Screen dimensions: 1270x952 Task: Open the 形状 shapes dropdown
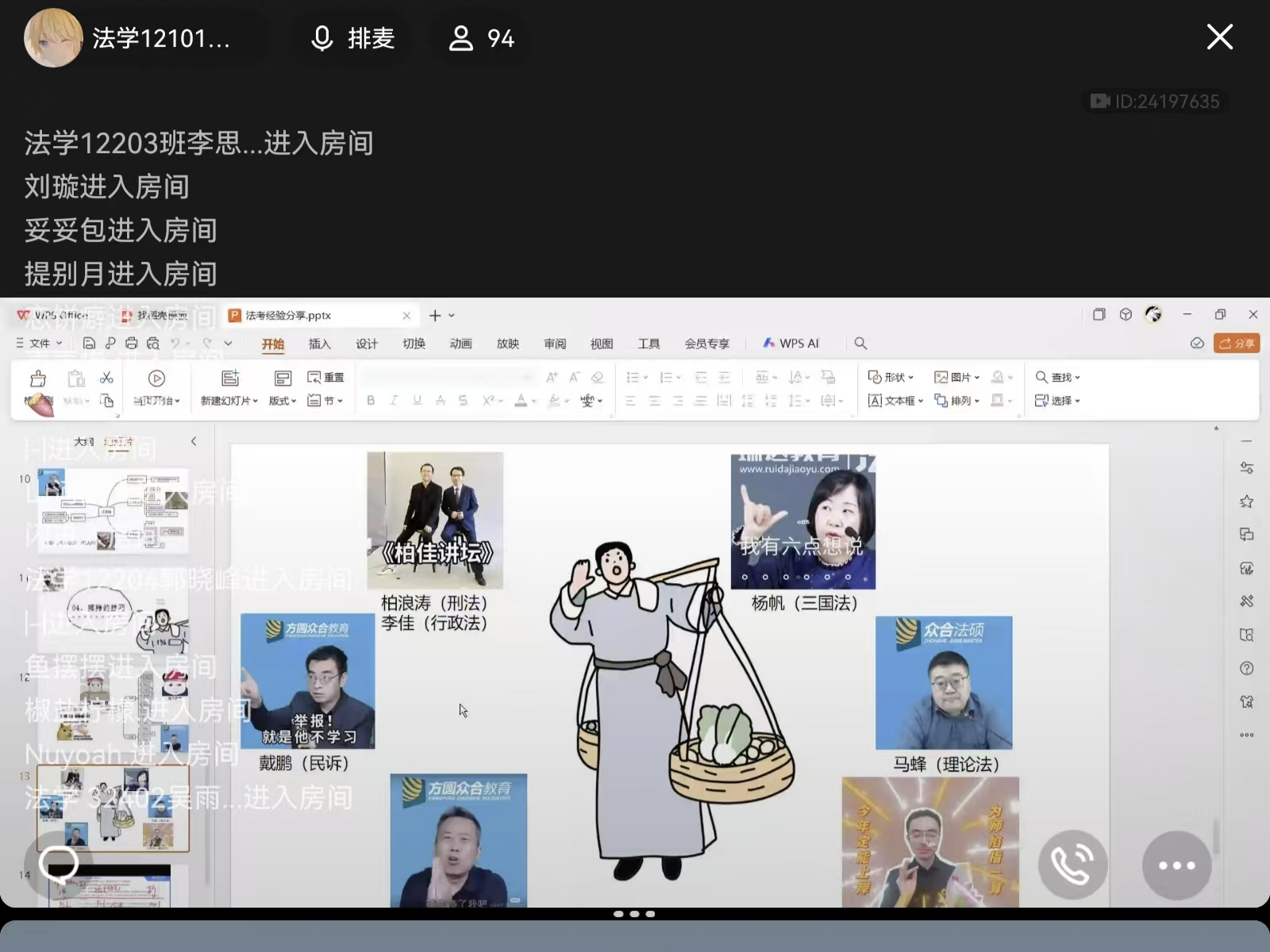pos(891,377)
